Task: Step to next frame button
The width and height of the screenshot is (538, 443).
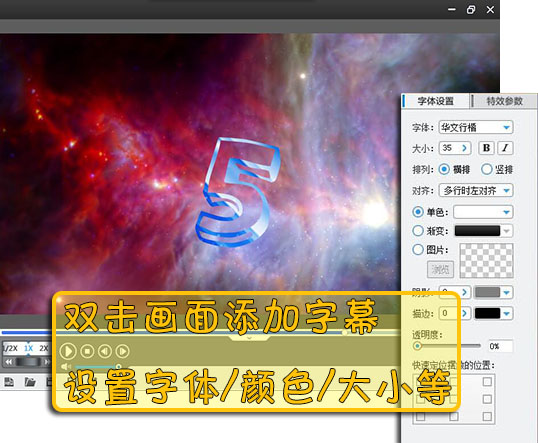Action: (122, 351)
